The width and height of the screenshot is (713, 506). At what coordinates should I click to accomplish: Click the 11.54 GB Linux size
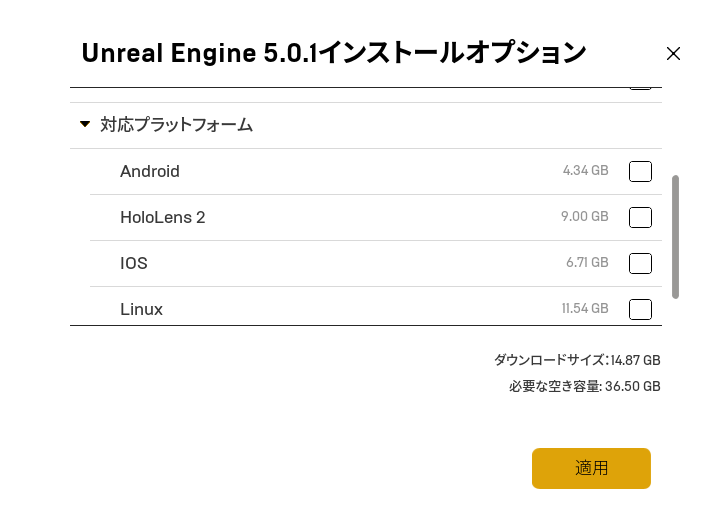click(x=584, y=309)
